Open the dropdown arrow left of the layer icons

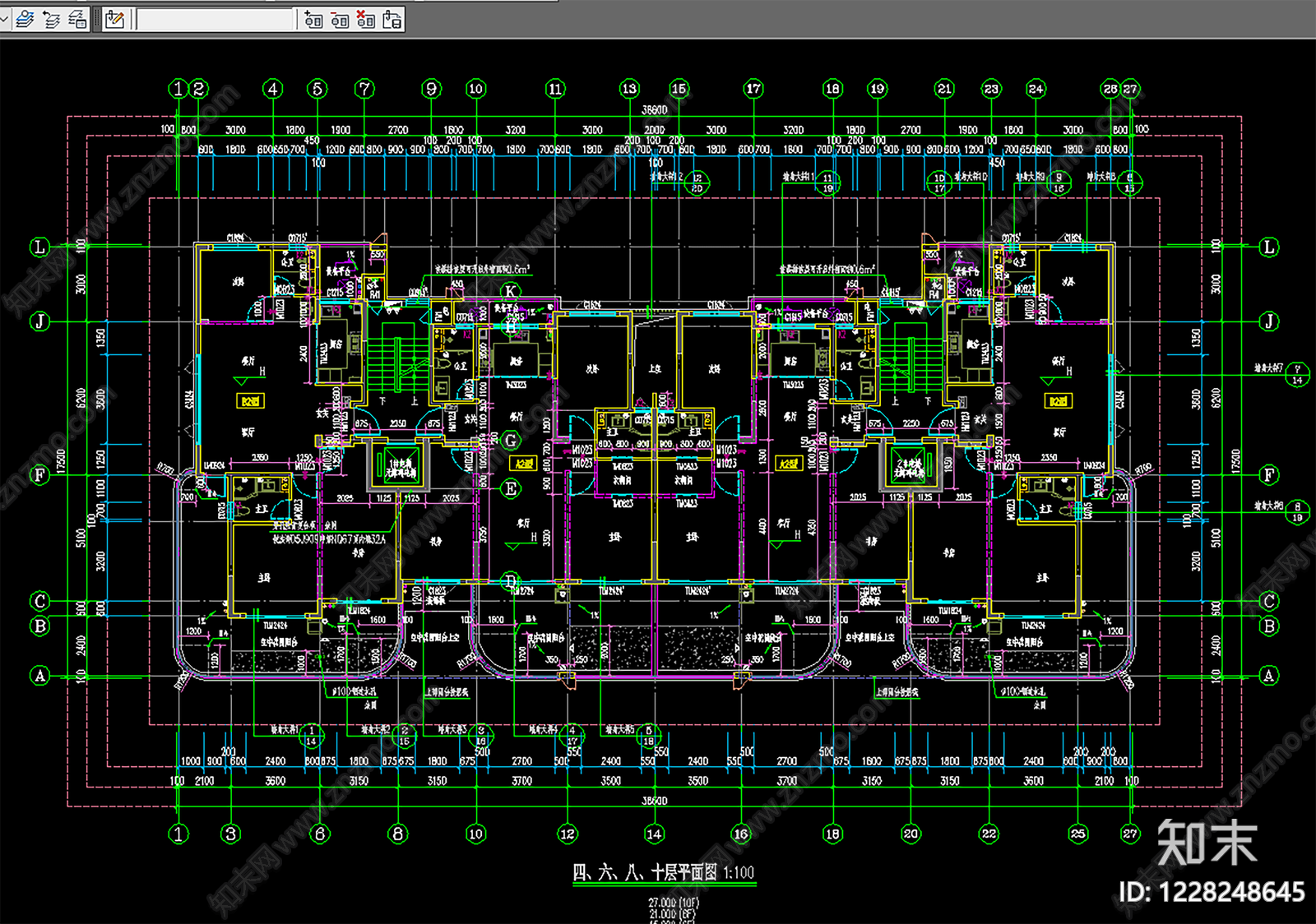click(4, 19)
